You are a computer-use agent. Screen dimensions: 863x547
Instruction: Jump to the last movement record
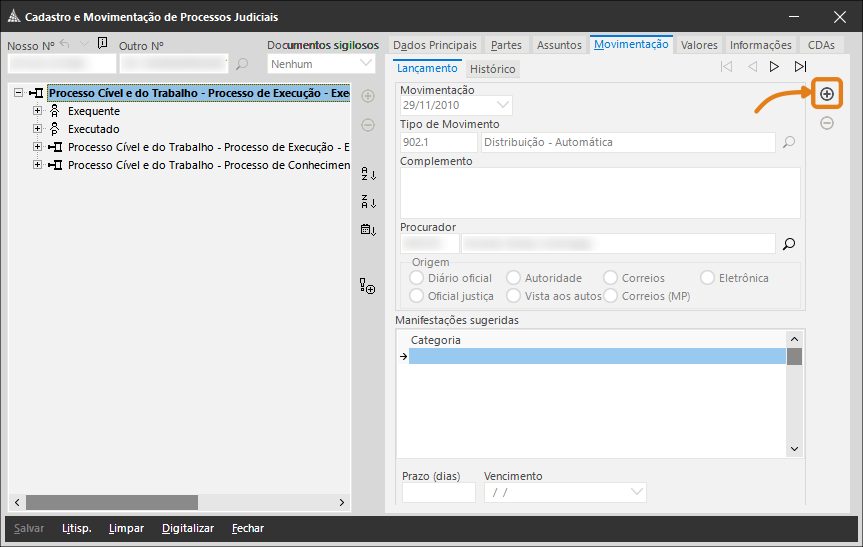(800, 67)
